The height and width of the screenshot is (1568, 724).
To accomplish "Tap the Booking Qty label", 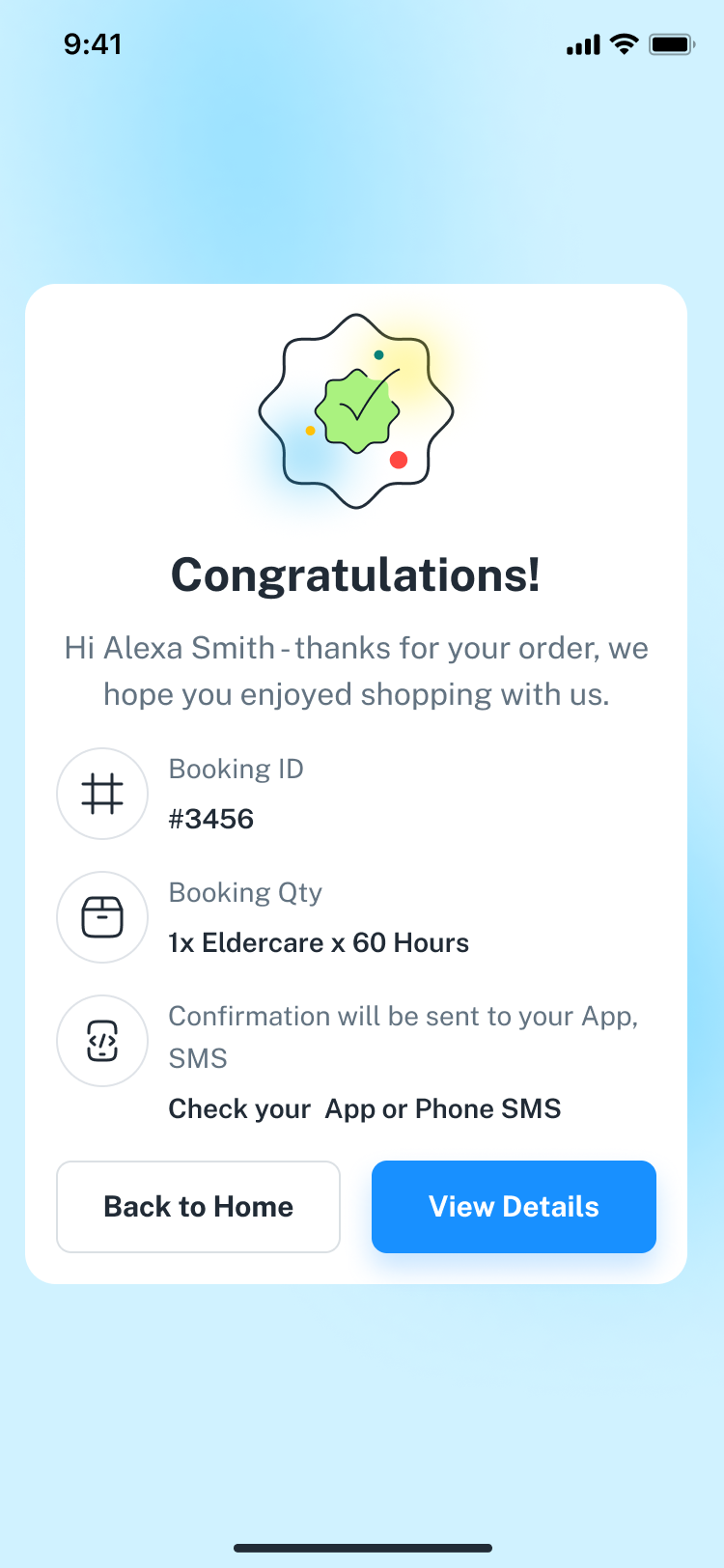I will coord(245,892).
